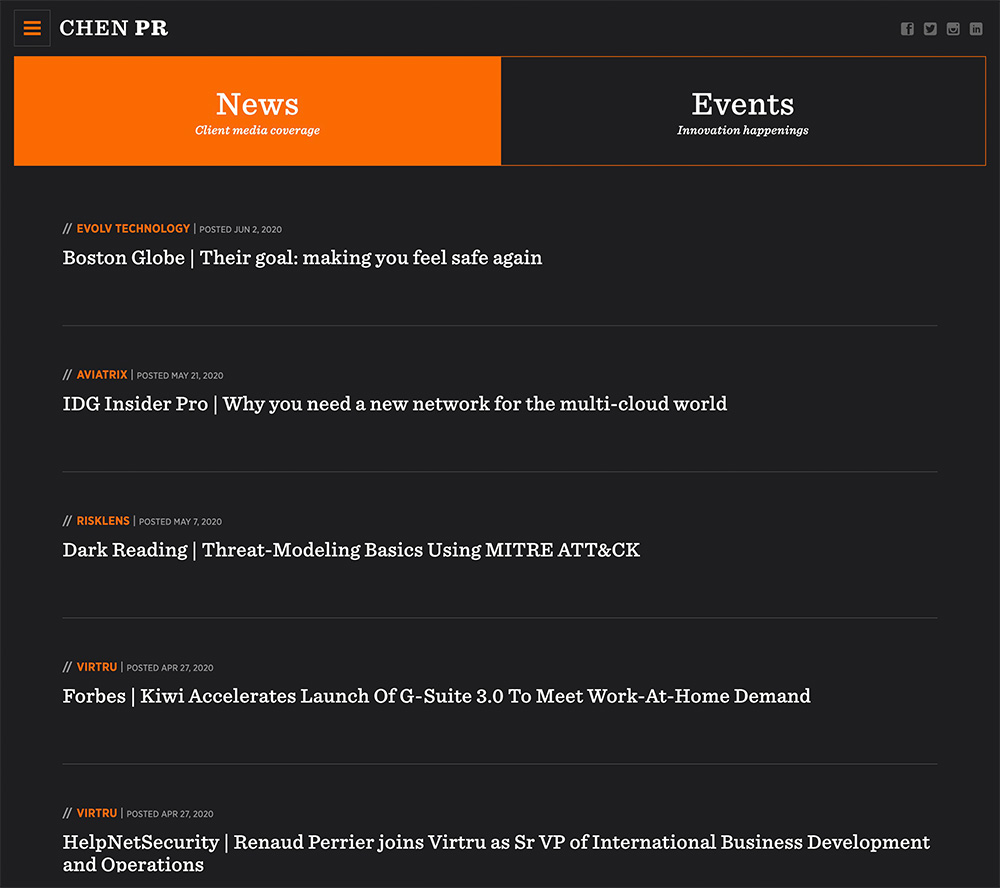Screen dimensions: 1000x888
Task: Open the Twitter social link
Action: point(930,29)
